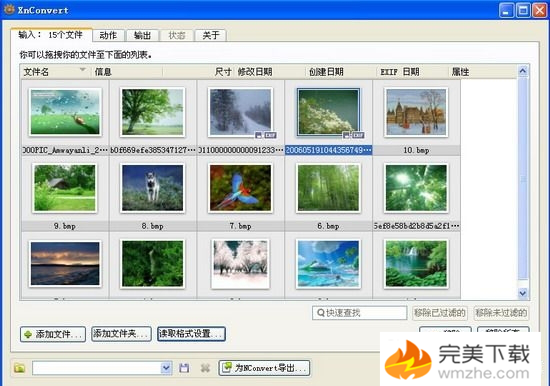The width and height of the screenshot is (550, 386).
Task: Select the snowy forest road thumbnail
Action: tap(240, 112)
